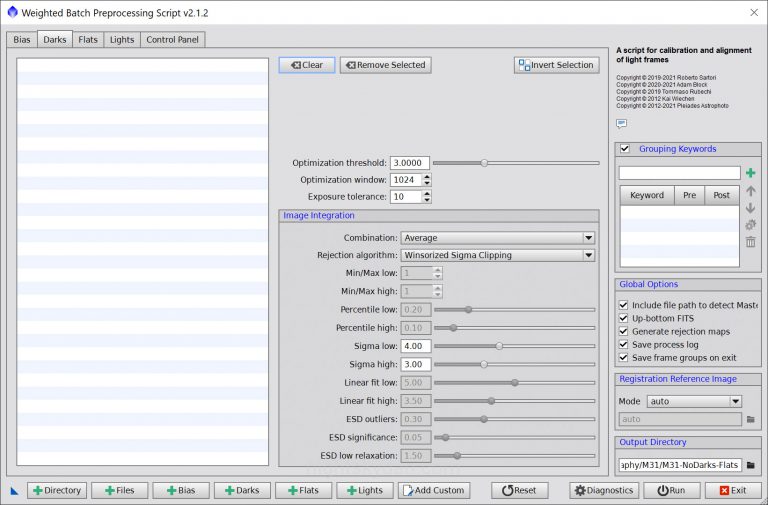Uncheck Save process log
768x505 pixels.
[624, 344]
